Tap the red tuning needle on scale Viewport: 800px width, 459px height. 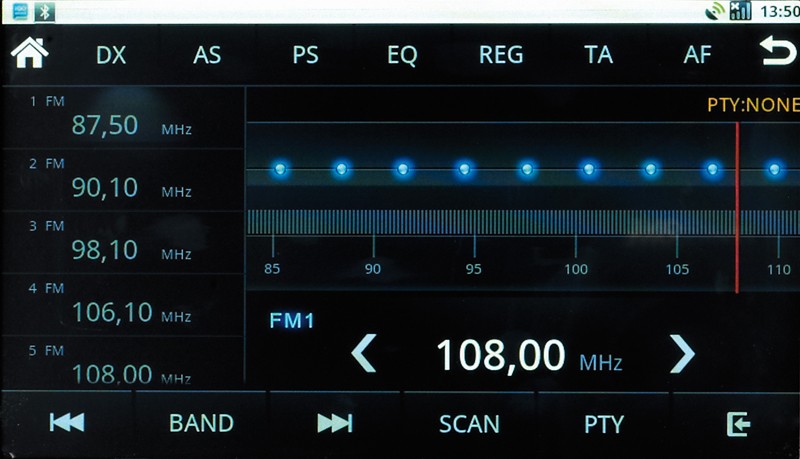pos(737,208)
